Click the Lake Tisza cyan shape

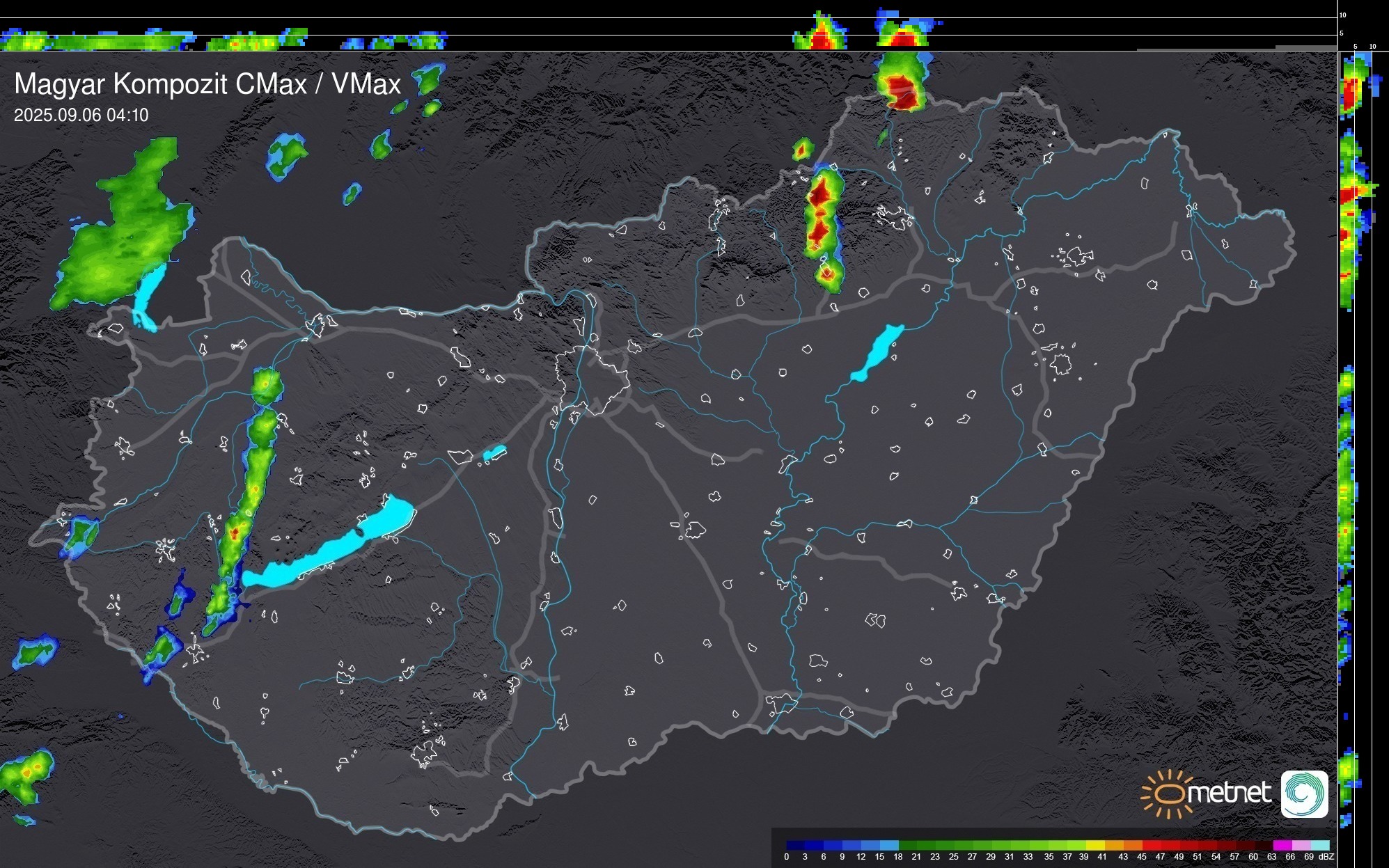point(877,353)
